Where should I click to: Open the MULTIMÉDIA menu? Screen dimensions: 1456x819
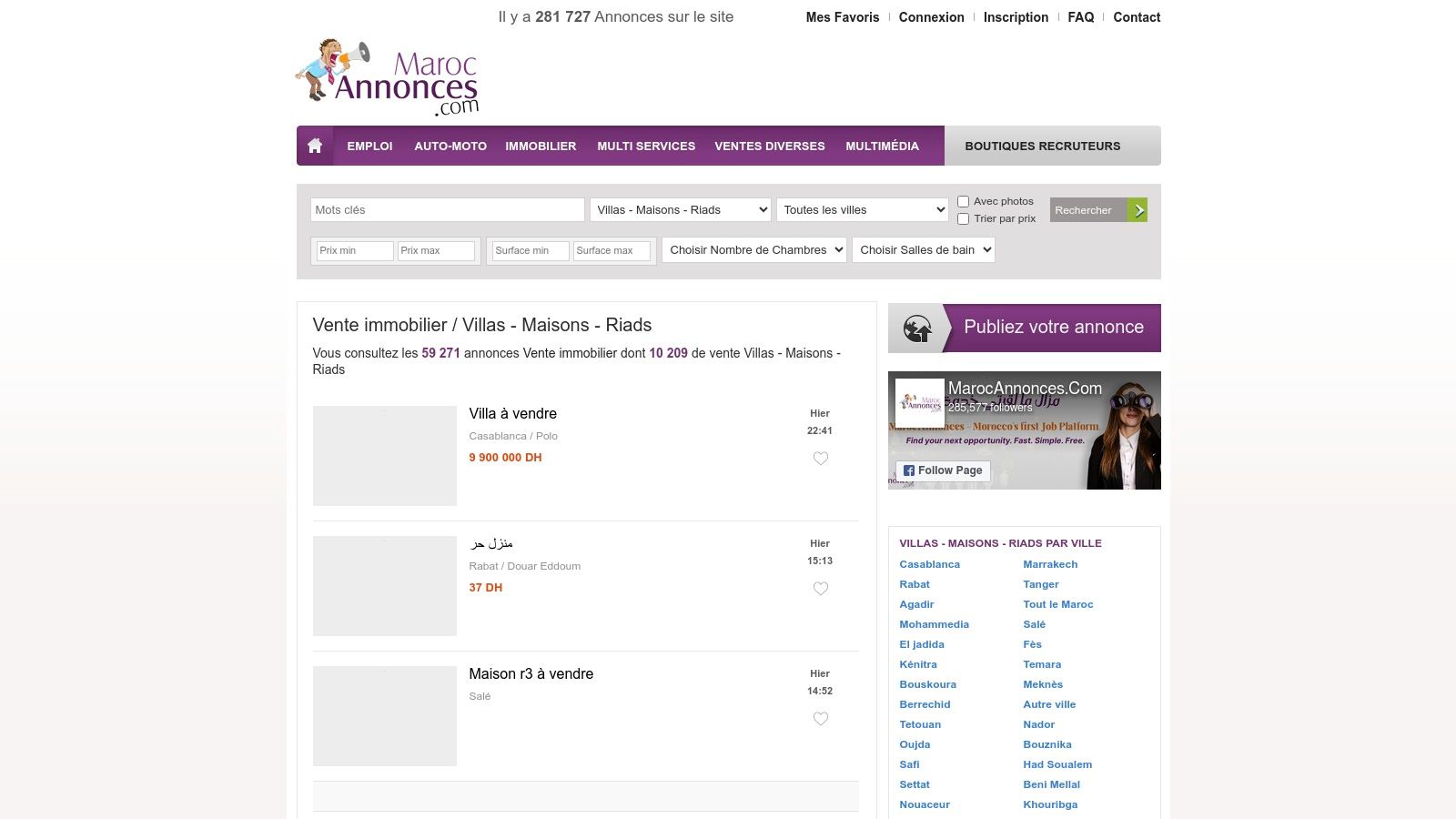tap(882, 146)
